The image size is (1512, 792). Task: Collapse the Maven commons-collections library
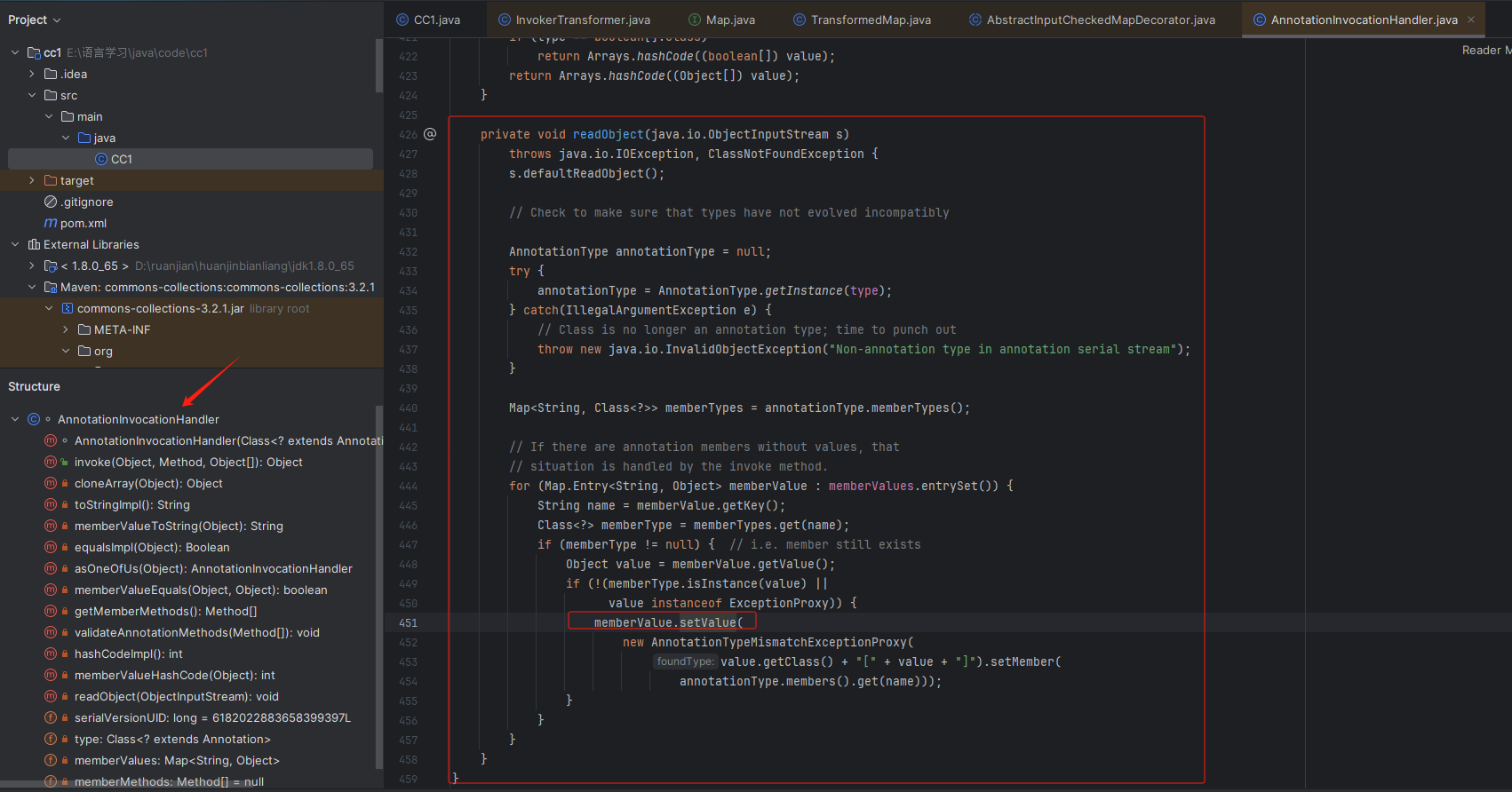[32, 287]
